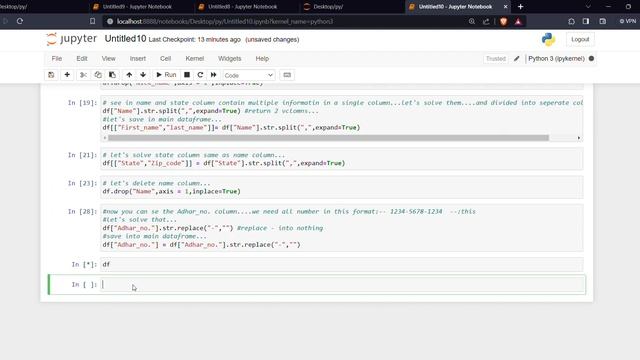The height and width of the screenshot is (360, 640).
Task: Open the Insert menu
Action: click(138, 59)
